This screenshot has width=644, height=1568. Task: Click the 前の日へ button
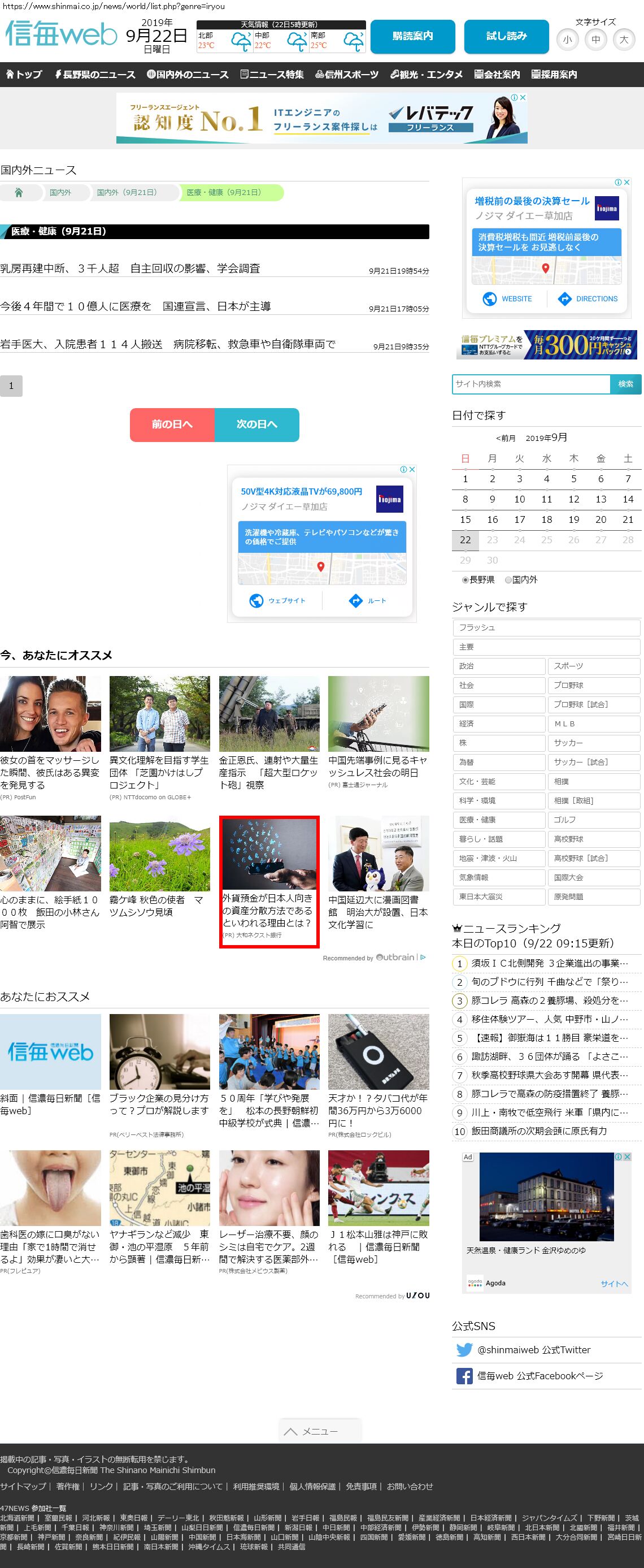(x=172, y=425)
